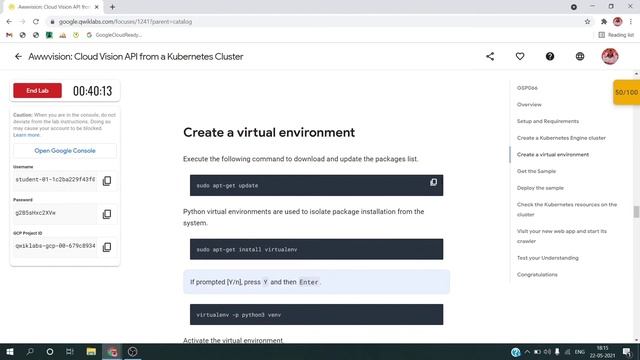Viewport: 640px width, 360px height.
Task: Click browser forward navigation arrow
Action: pyautogui.click(x=22, y=22)
